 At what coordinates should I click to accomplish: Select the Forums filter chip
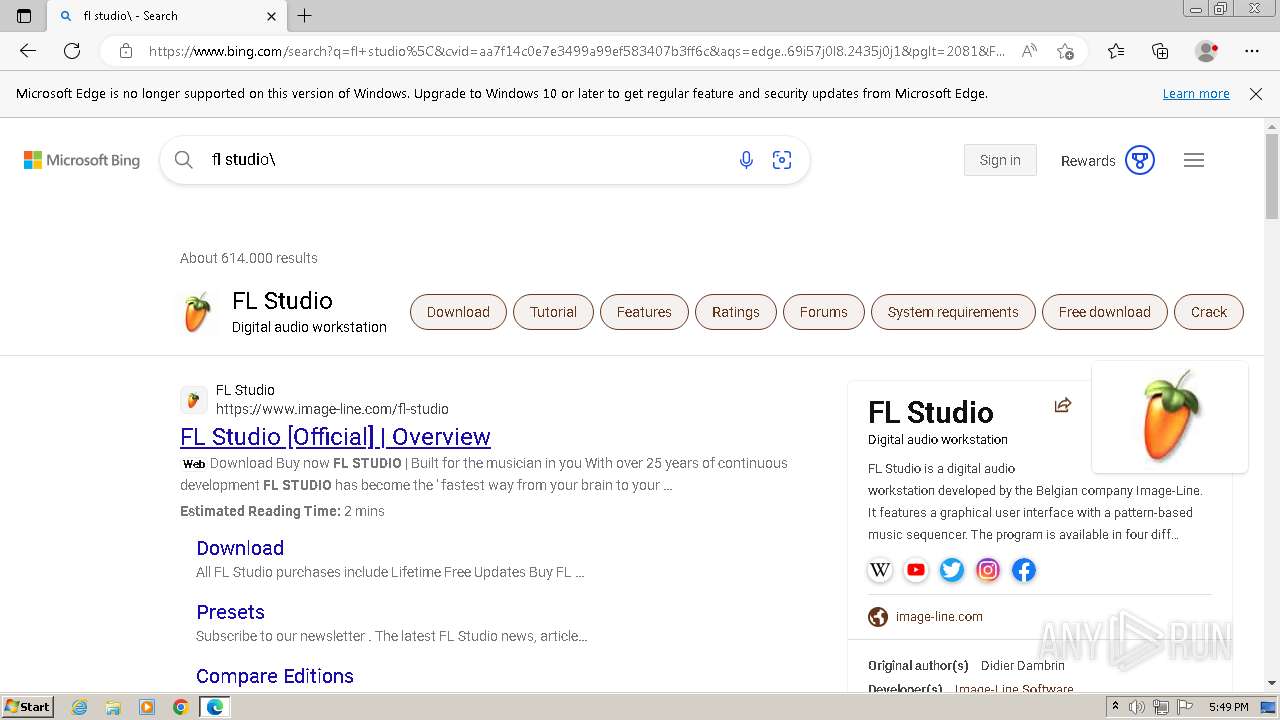[823, 312]
